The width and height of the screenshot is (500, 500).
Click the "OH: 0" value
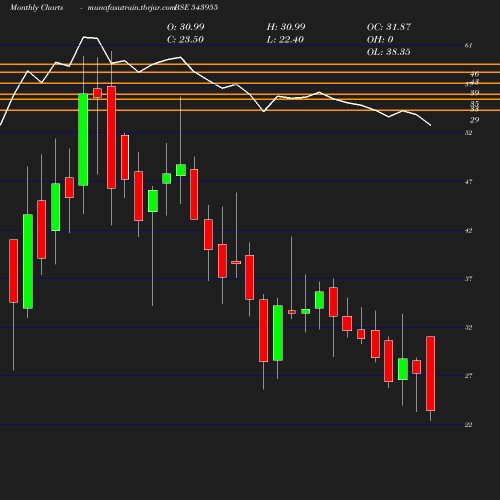coord(380,39)
